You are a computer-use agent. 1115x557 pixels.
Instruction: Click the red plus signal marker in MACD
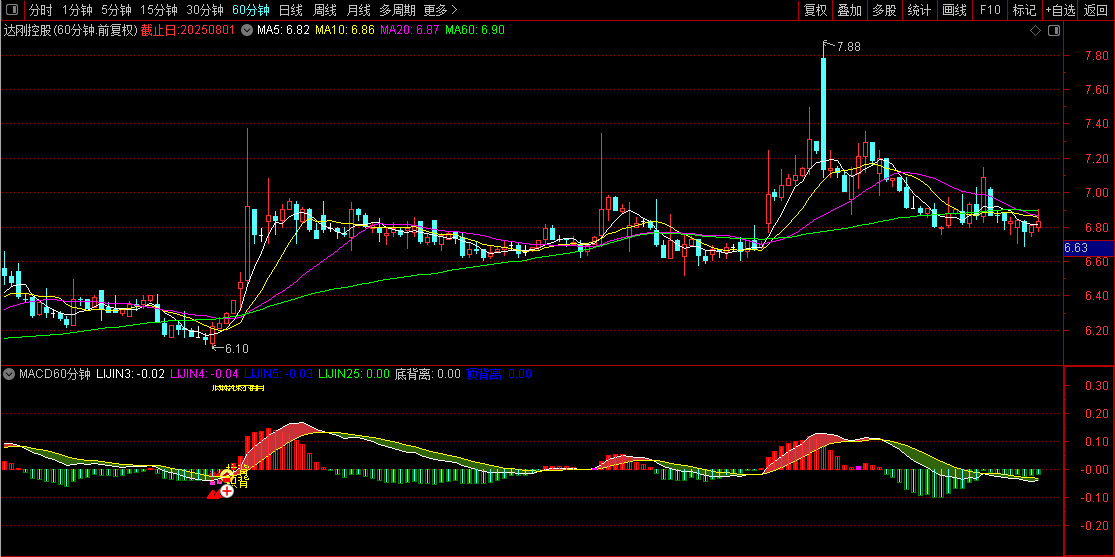tap(226, 490)
